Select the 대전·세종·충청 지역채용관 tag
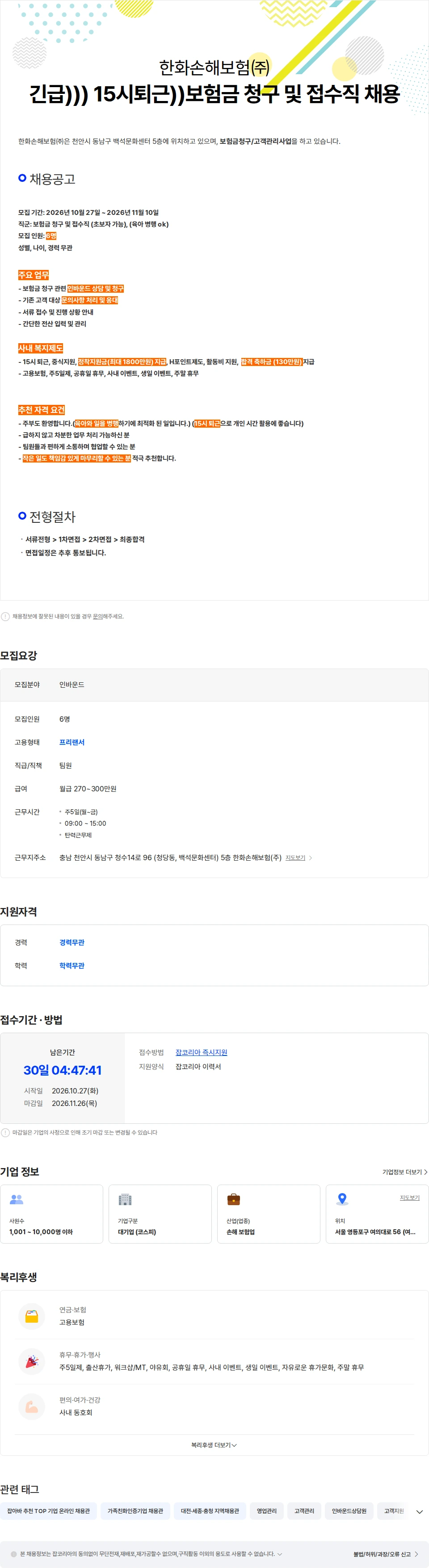The image size is (429, 1568). (210, 1511)
